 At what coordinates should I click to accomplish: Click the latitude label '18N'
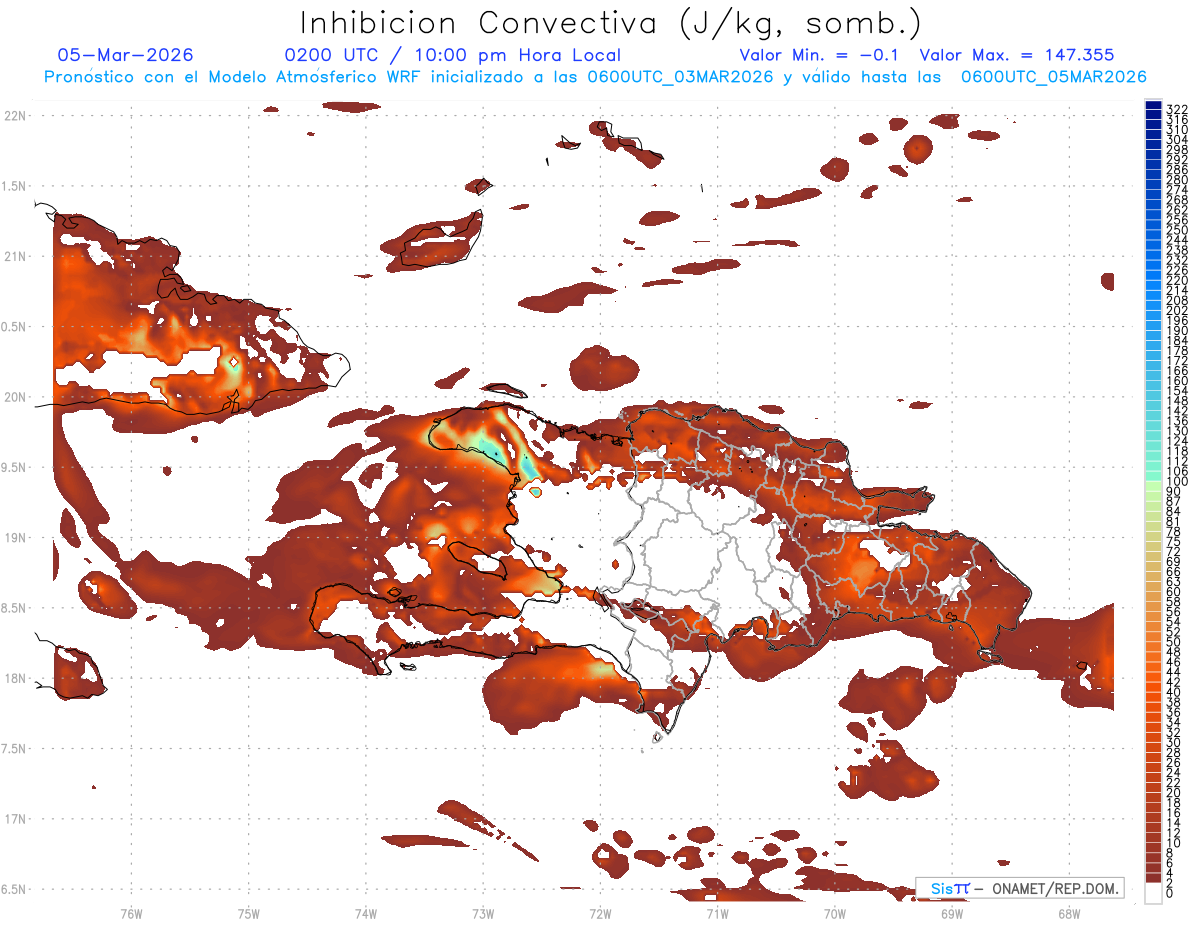pos(14,678)
